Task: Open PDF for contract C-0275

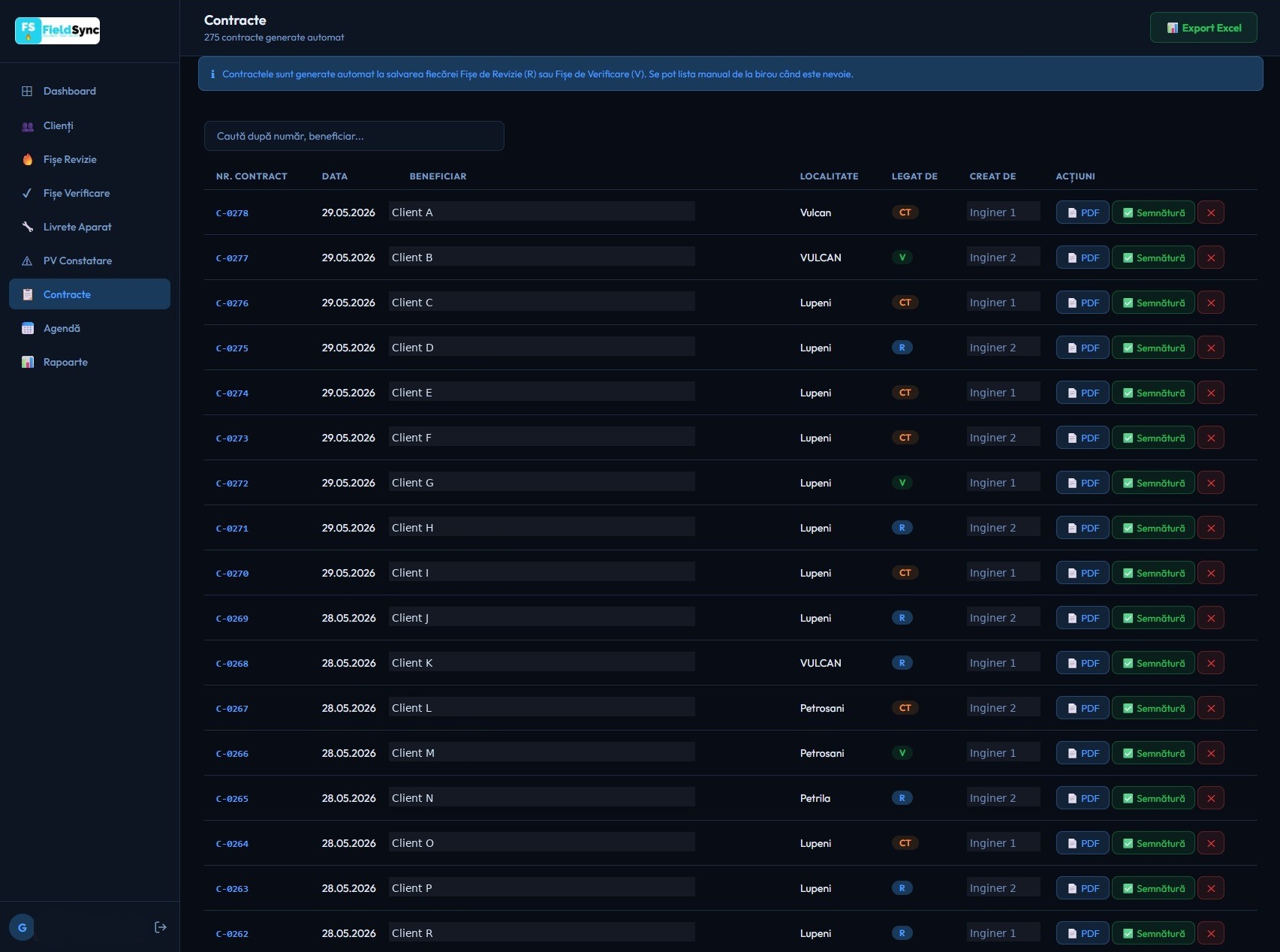Action: [1083, 348]
